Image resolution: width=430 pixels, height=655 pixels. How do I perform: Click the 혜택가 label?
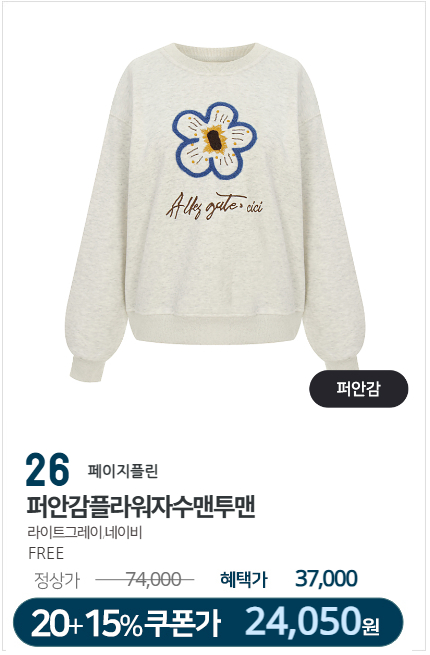point(244,580)
